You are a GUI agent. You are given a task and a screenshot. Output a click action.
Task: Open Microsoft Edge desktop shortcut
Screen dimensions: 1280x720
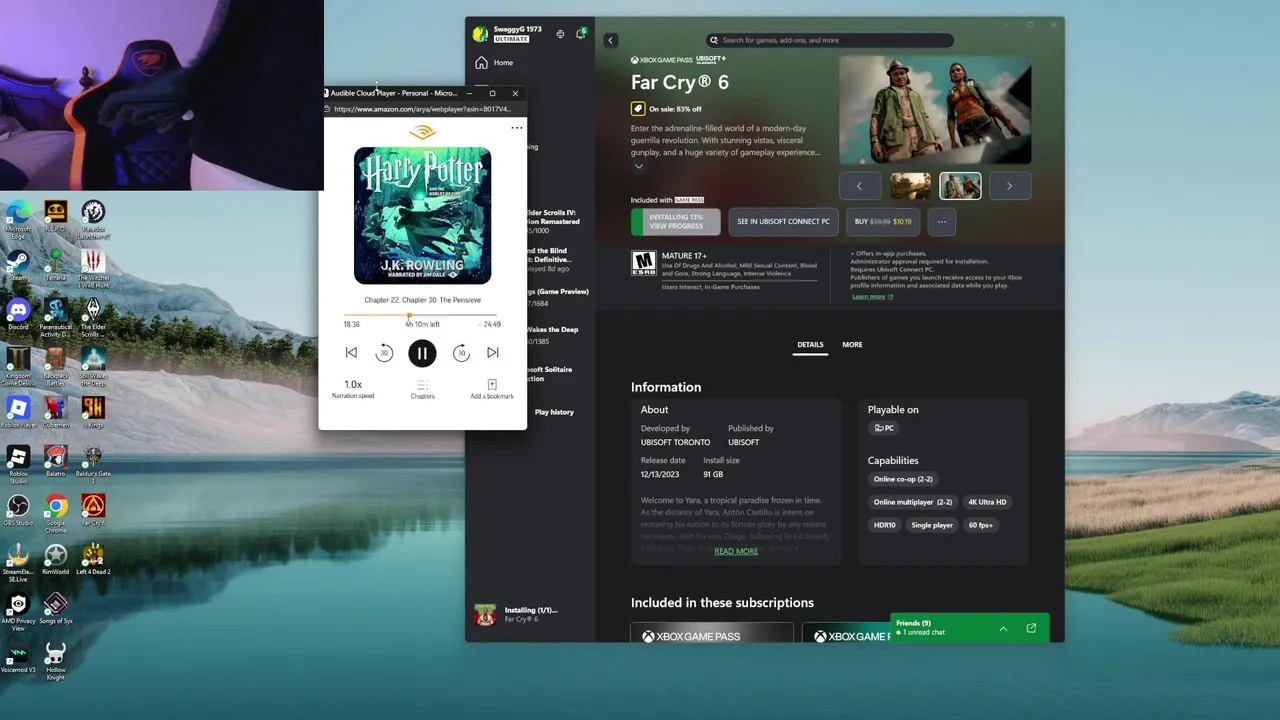coord(18,219)
